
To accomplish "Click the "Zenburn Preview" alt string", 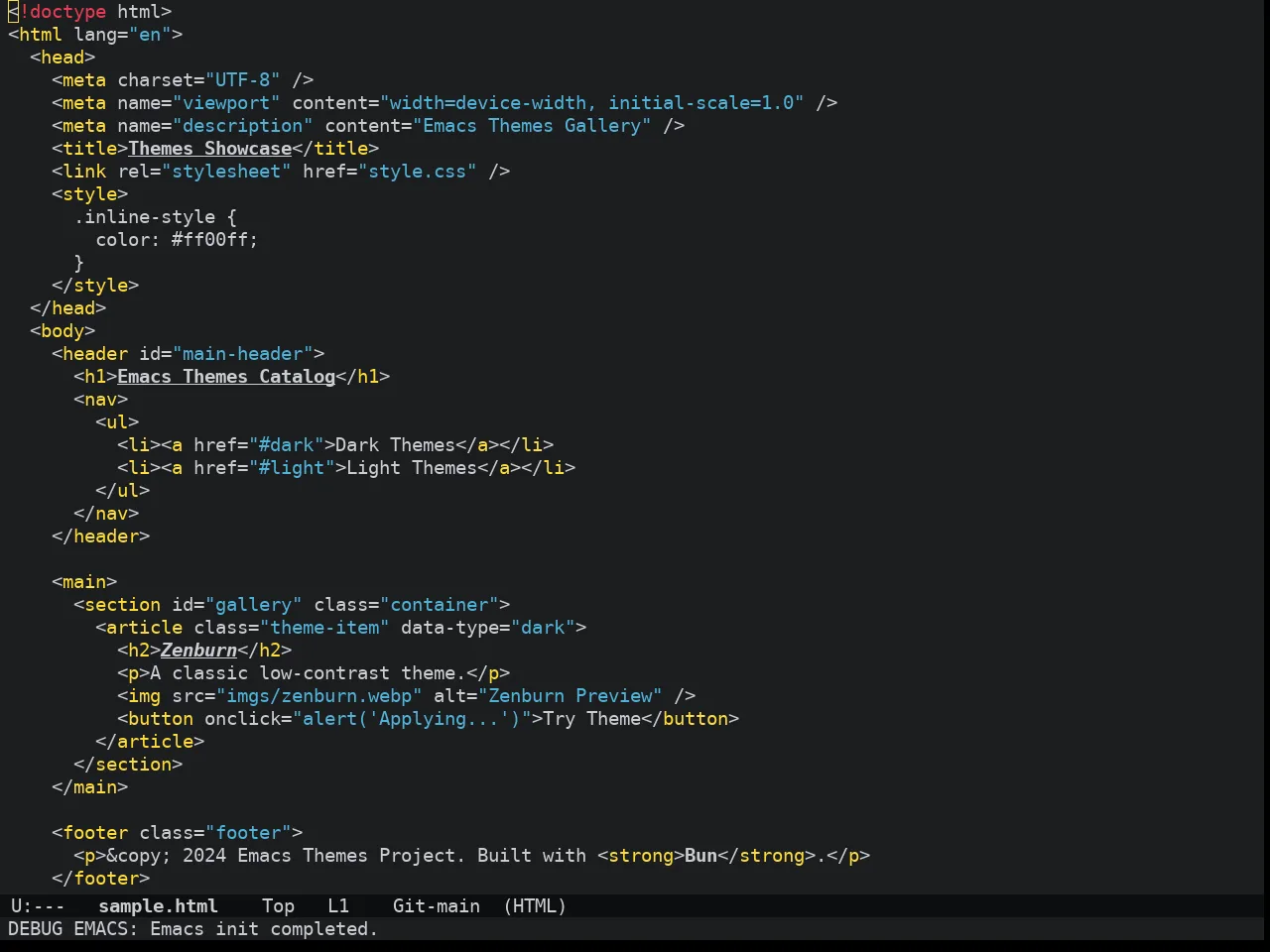I will (571, 696).
